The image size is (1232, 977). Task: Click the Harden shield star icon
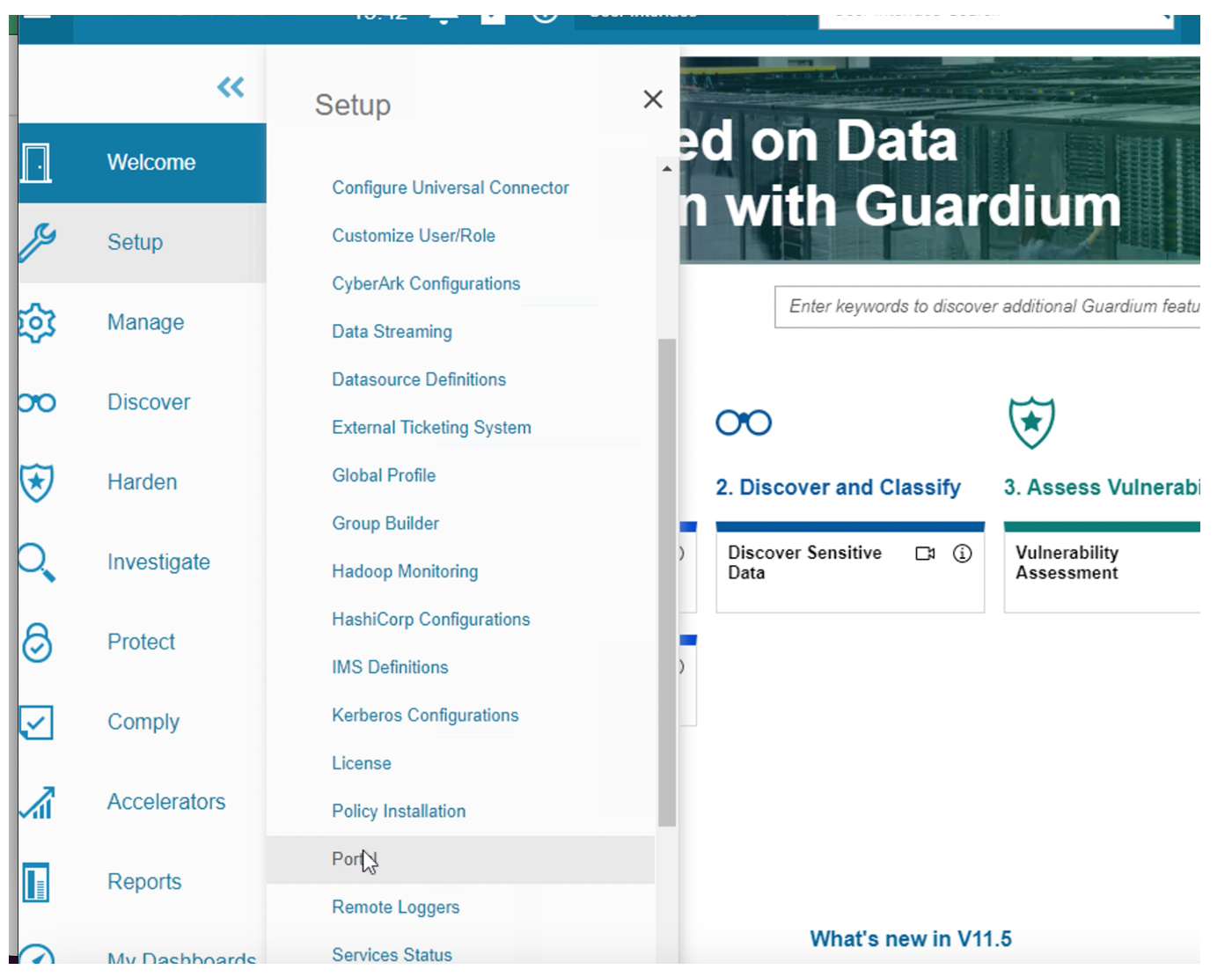click(37, 483)
